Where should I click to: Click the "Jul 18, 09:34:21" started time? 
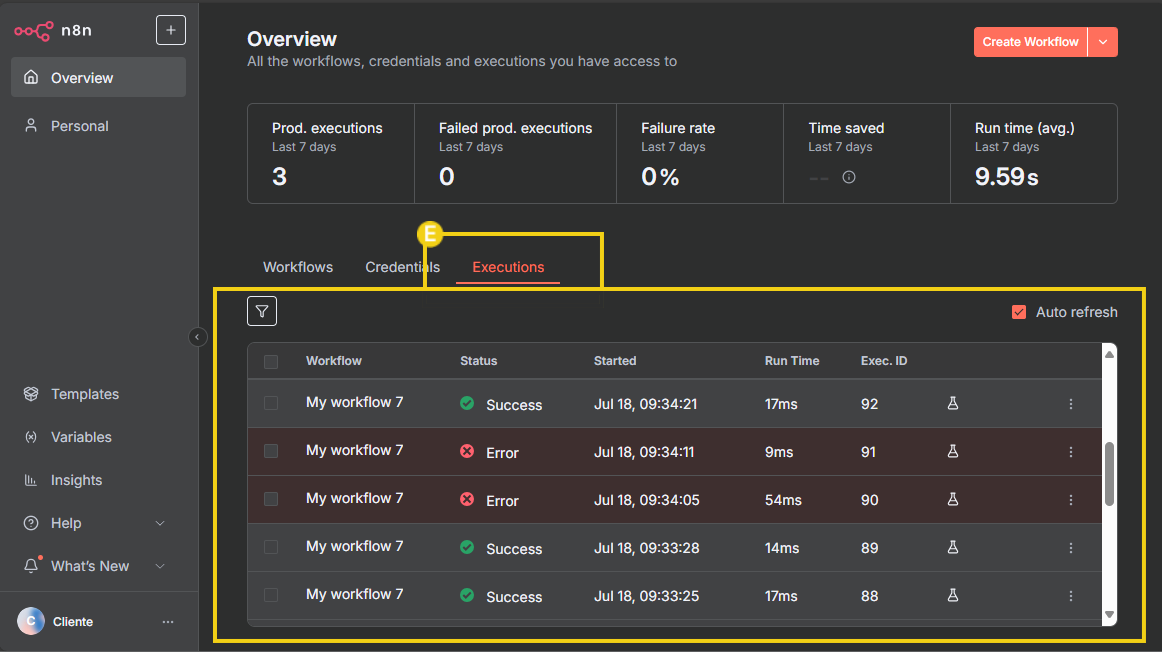point(645,404)
